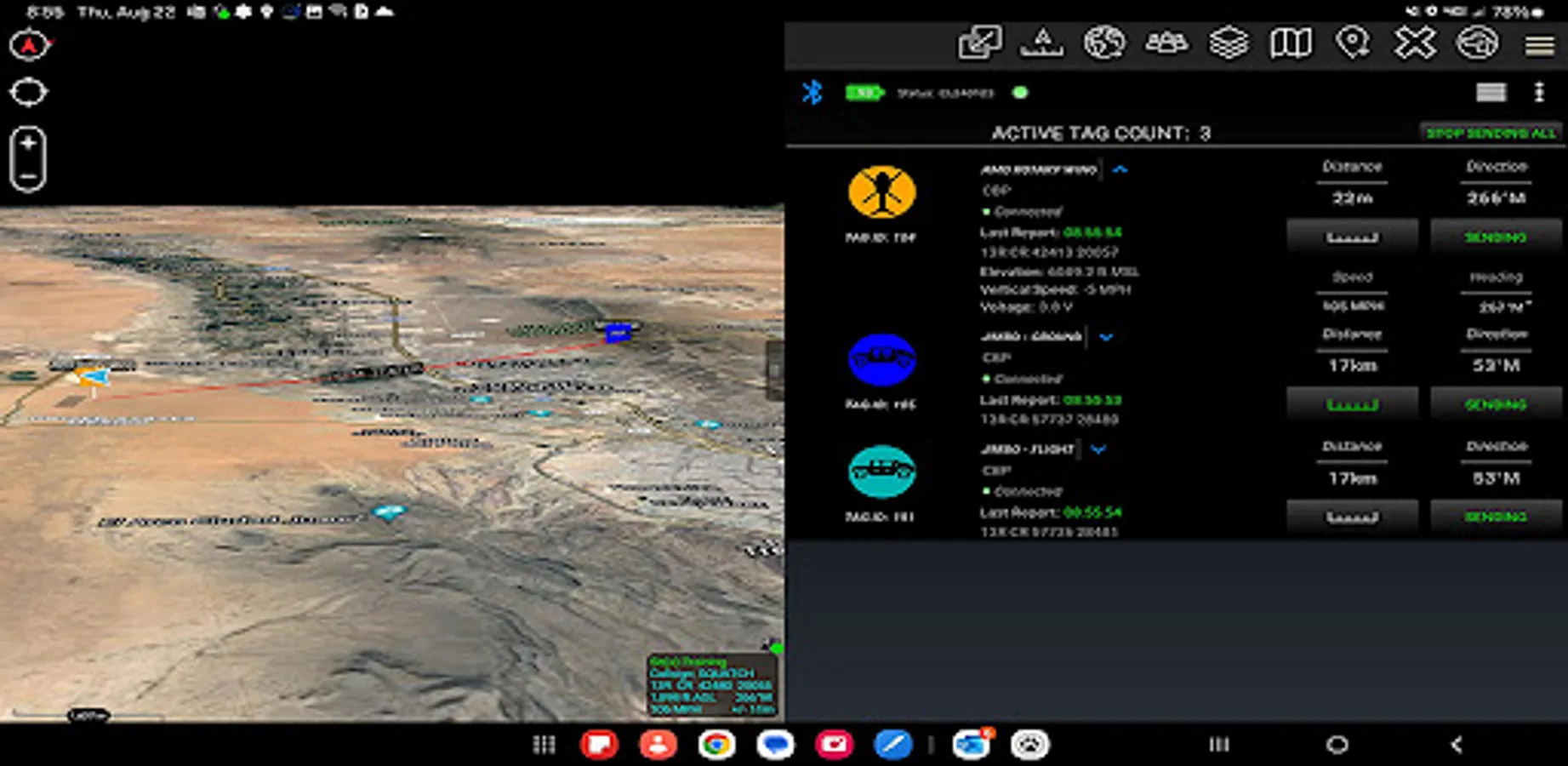This screenshot has height=766, width=1568.
Task: Zoom out with the minus button
Action: (x=28, y=177)
